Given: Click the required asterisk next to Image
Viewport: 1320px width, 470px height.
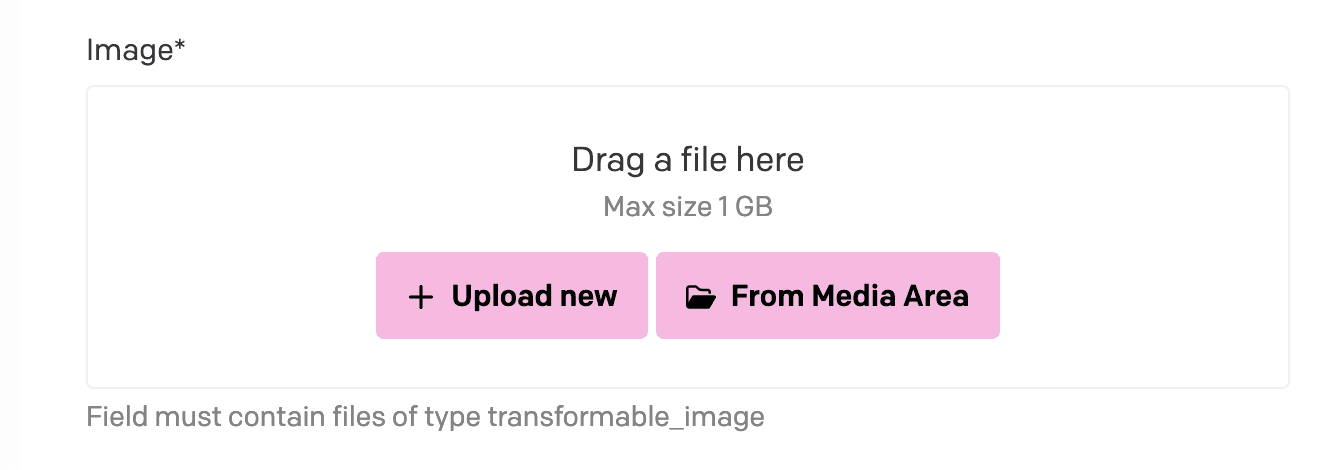Looking at the screenshot, I should [180, 47].
